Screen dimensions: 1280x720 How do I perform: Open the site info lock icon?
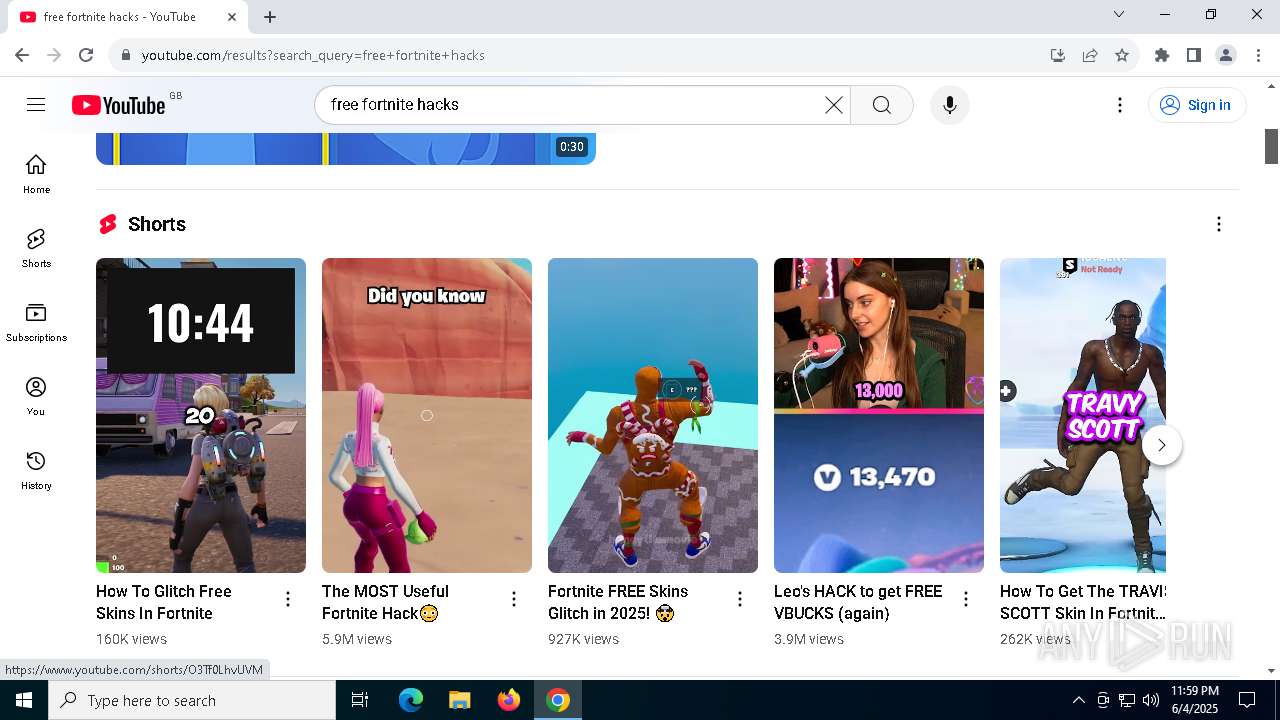click(x=126, y=55)
